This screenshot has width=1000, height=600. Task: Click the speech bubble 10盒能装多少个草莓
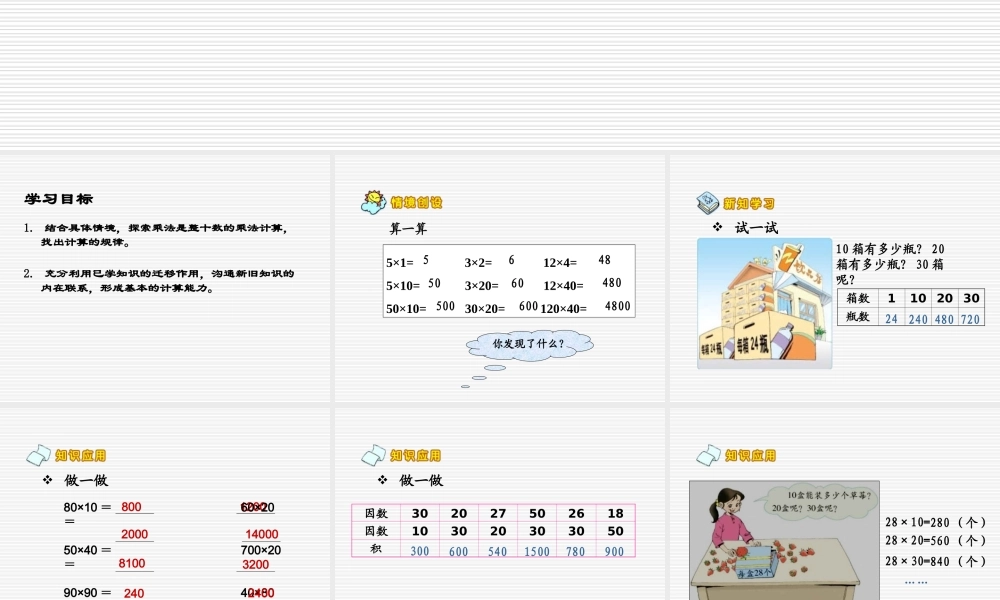pyautogui.click(x=821, y=501)
